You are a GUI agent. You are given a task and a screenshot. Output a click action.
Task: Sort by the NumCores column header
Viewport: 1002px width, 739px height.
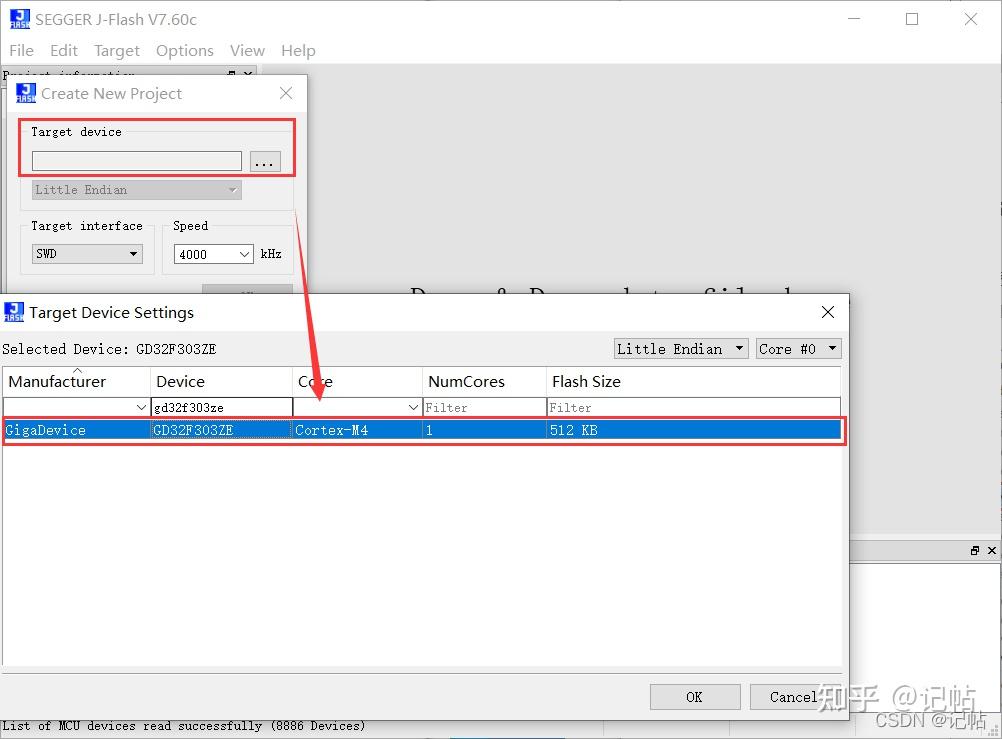pos(484,382)
